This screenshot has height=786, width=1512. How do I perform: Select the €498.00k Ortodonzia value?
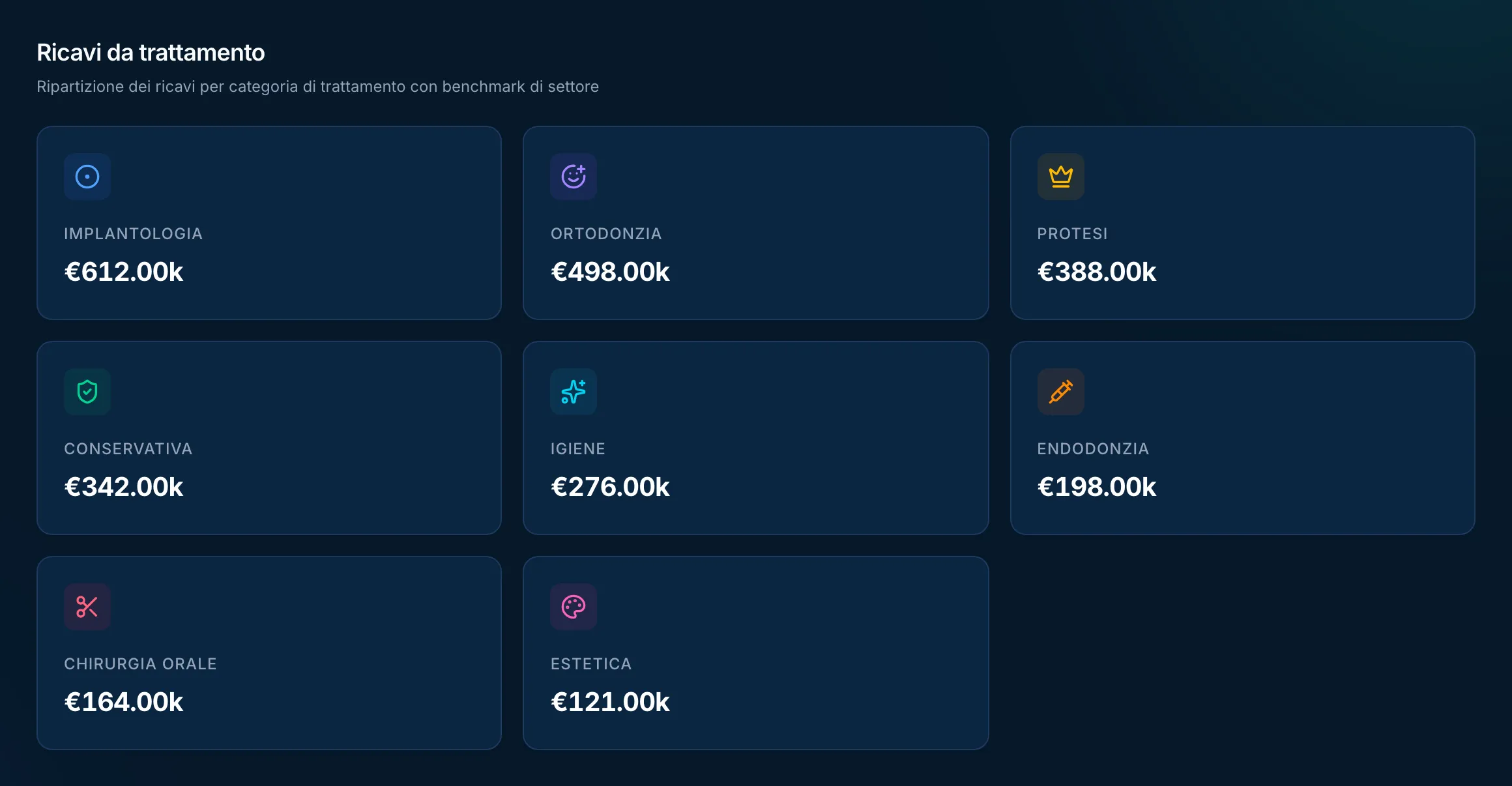610,272
